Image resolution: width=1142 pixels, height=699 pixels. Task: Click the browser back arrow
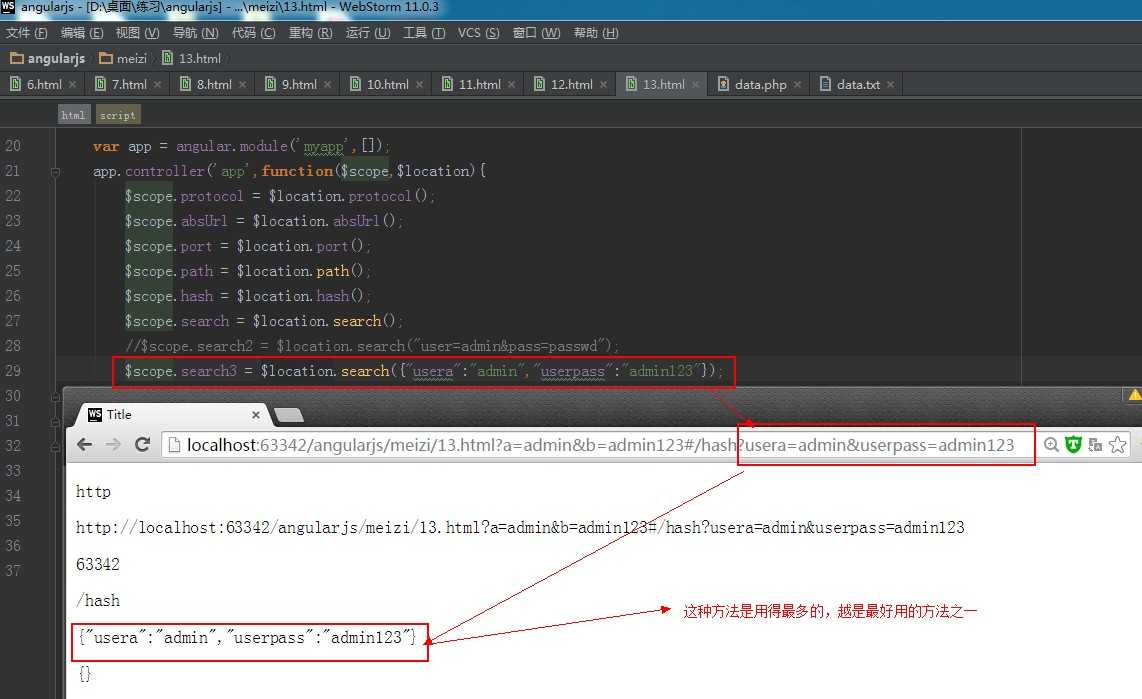(x=84, y=445)
